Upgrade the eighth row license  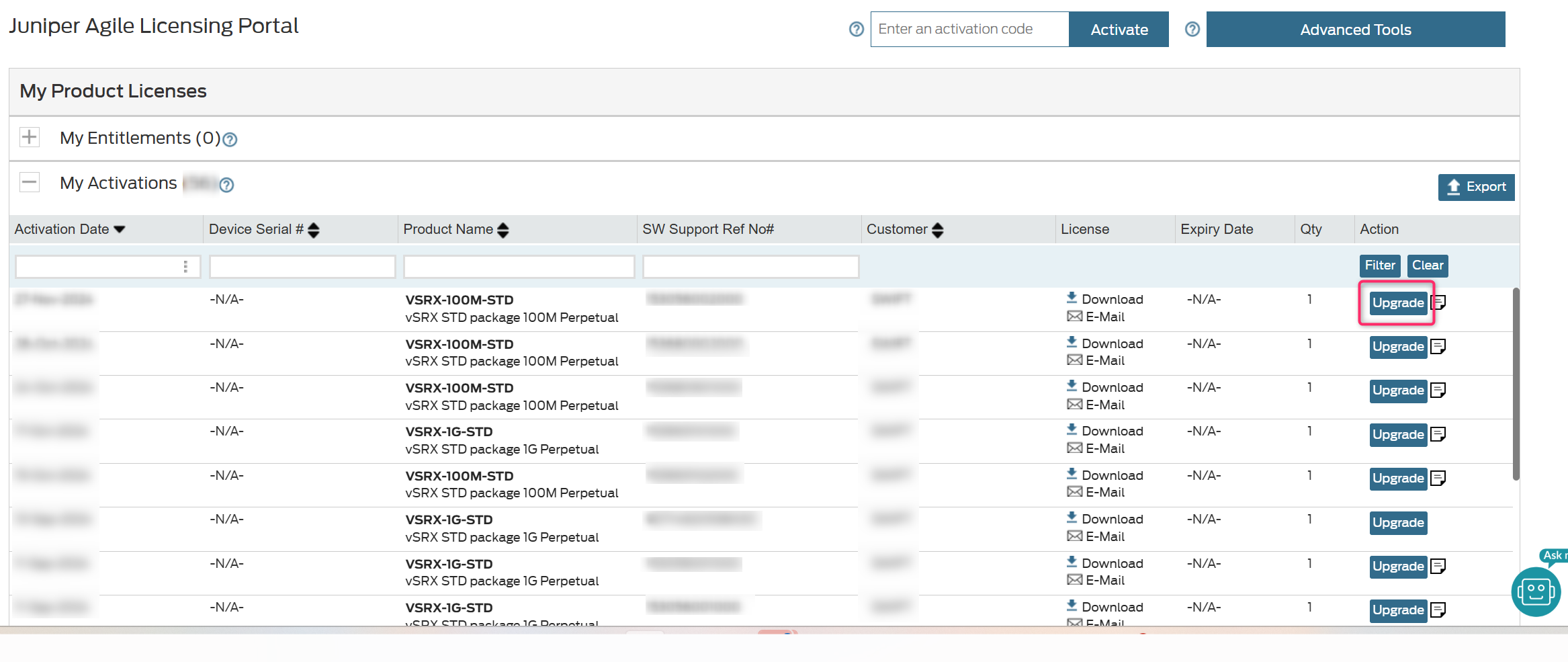pos(1398,610)
